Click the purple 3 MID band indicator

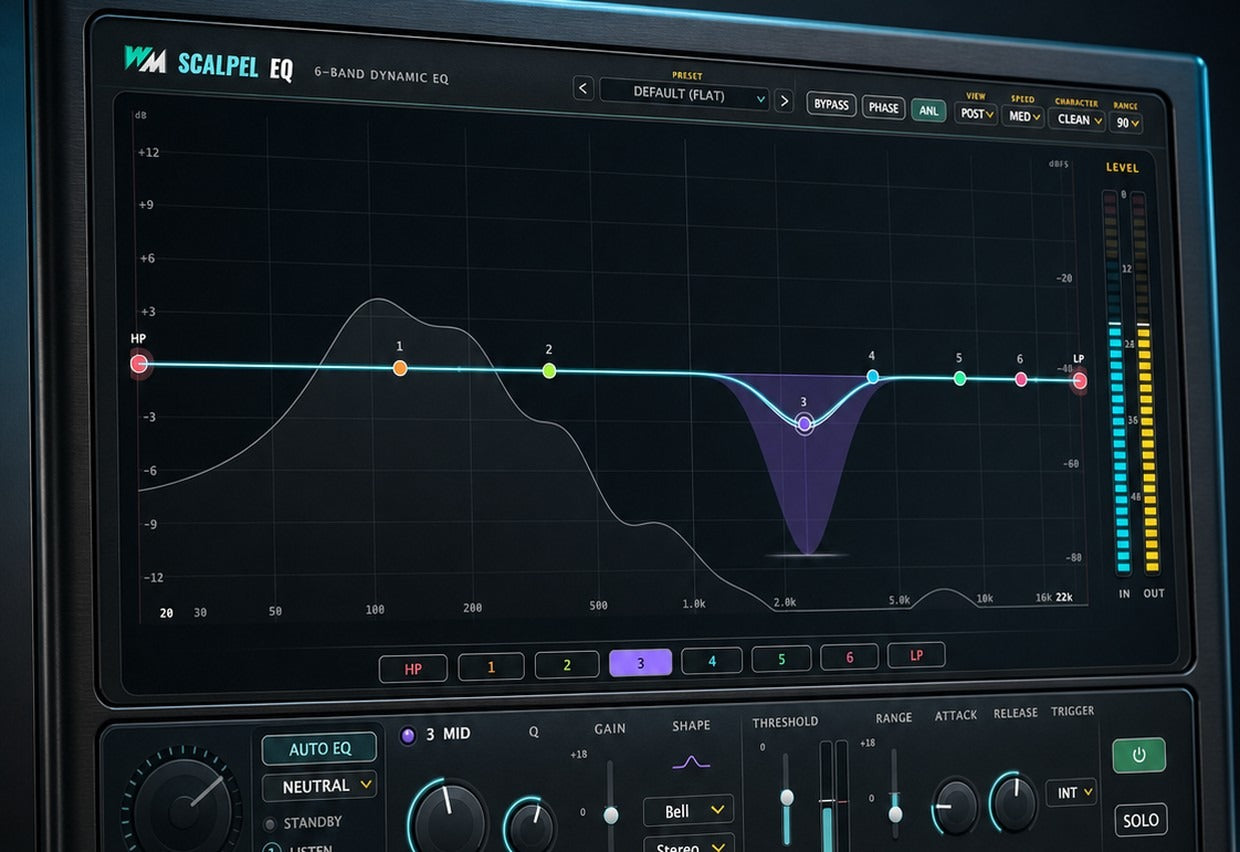[x=407, y=736]
